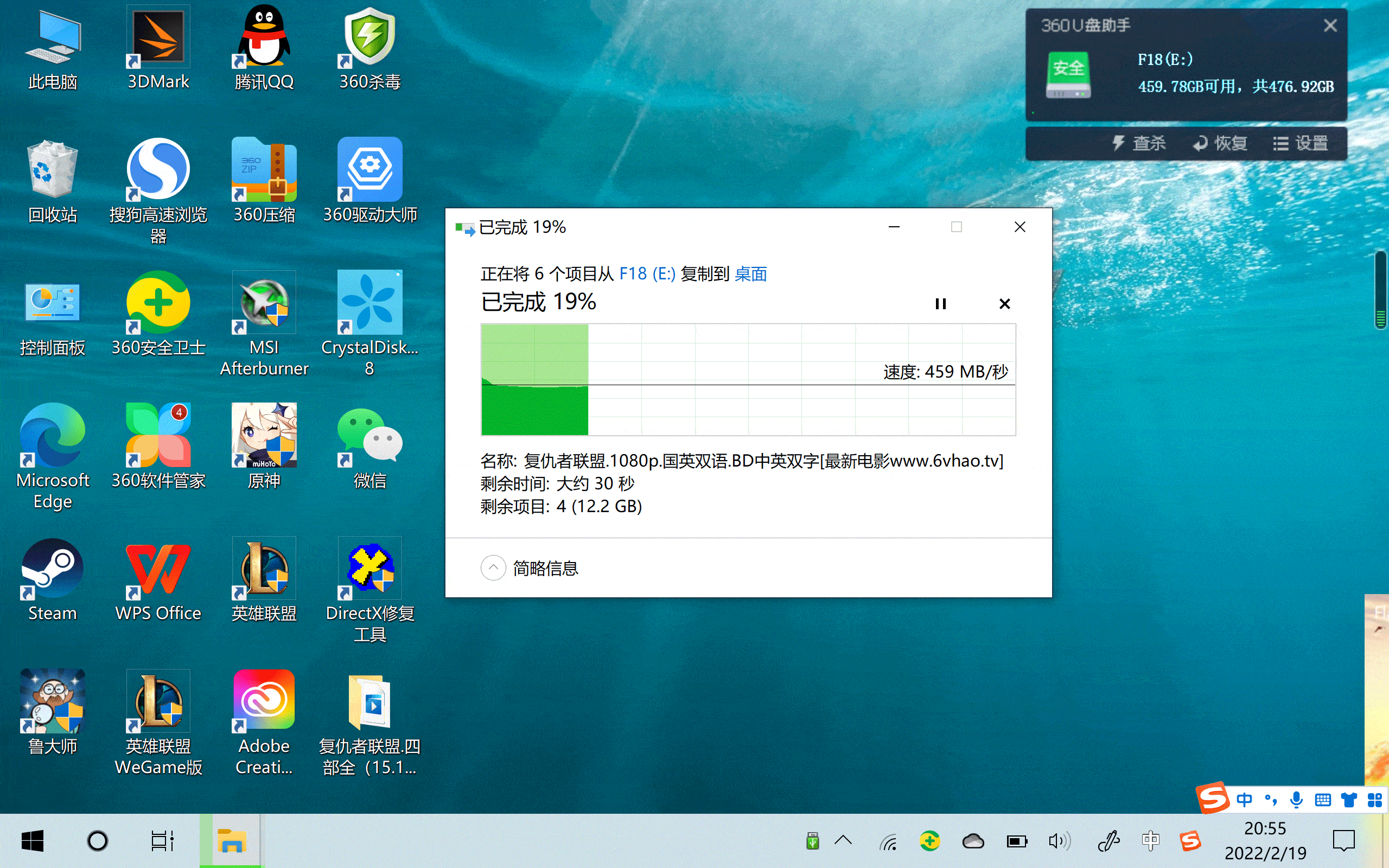Show hidden tray icons chevron

point(843,841)
